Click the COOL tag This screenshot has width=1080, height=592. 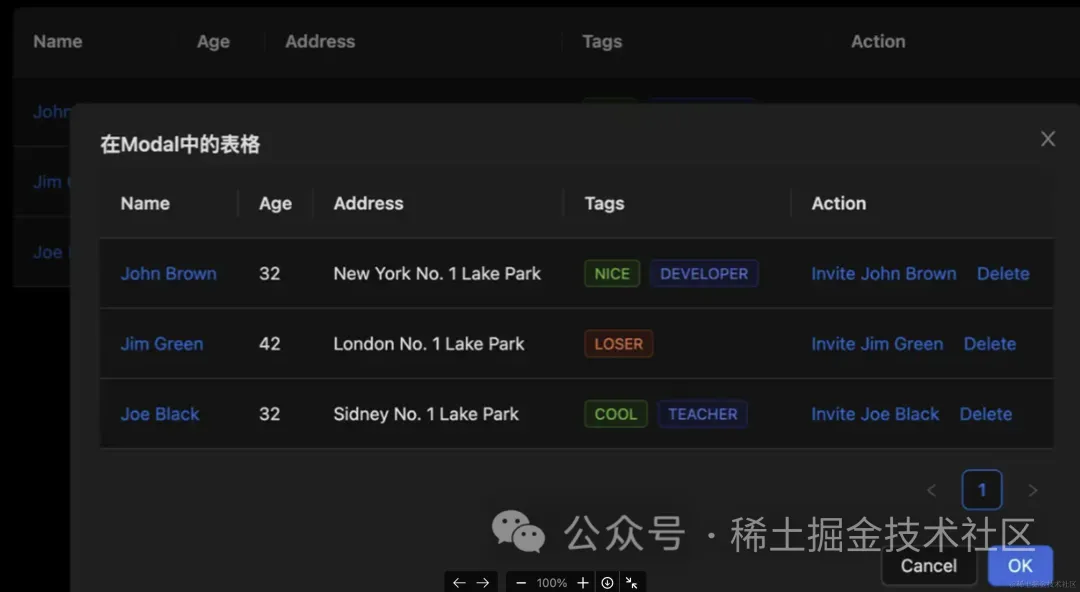click(616, 414)
